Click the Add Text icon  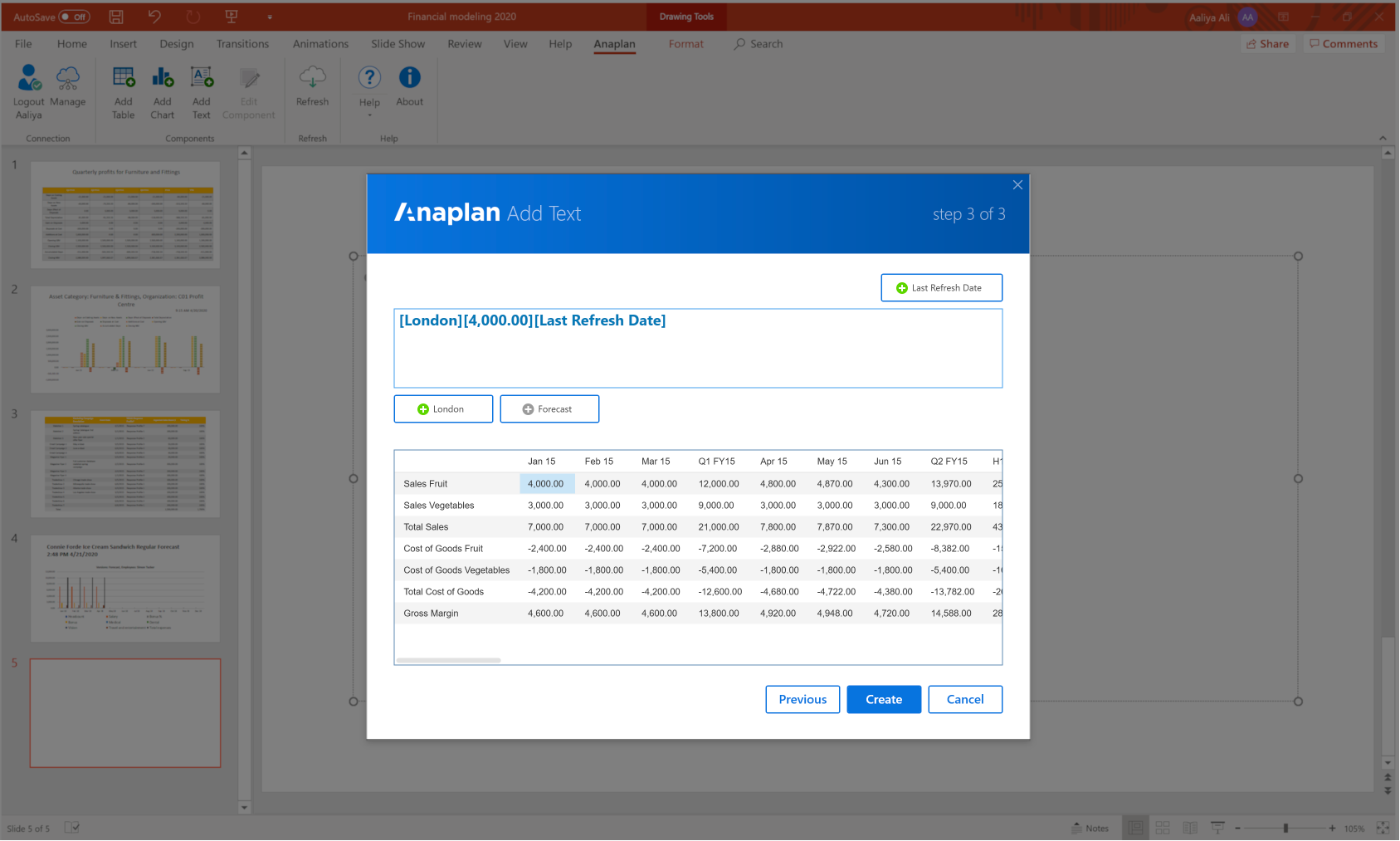(x=202, y=79)
